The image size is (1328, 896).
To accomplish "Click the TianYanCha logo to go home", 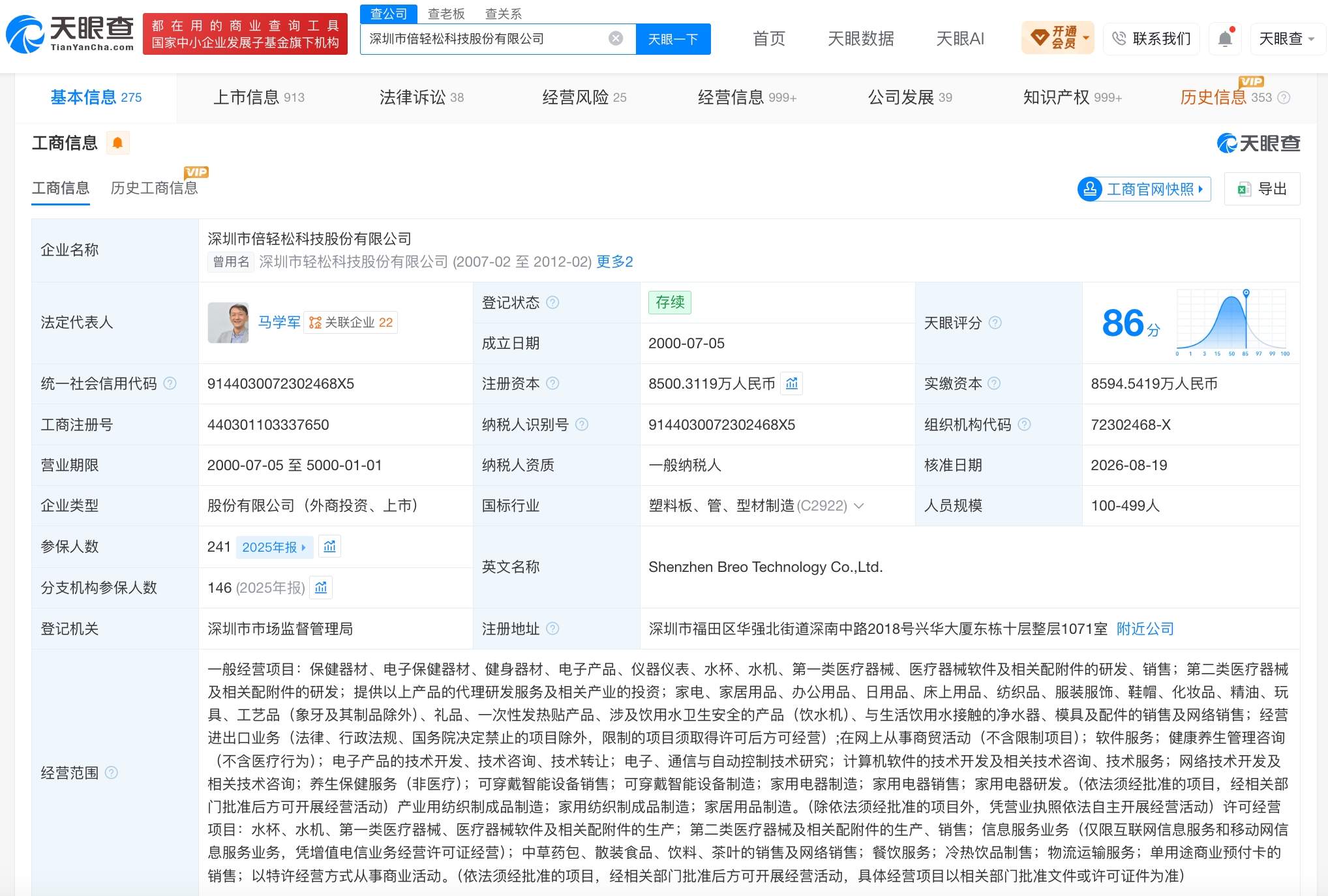I will tap(70, 34).
